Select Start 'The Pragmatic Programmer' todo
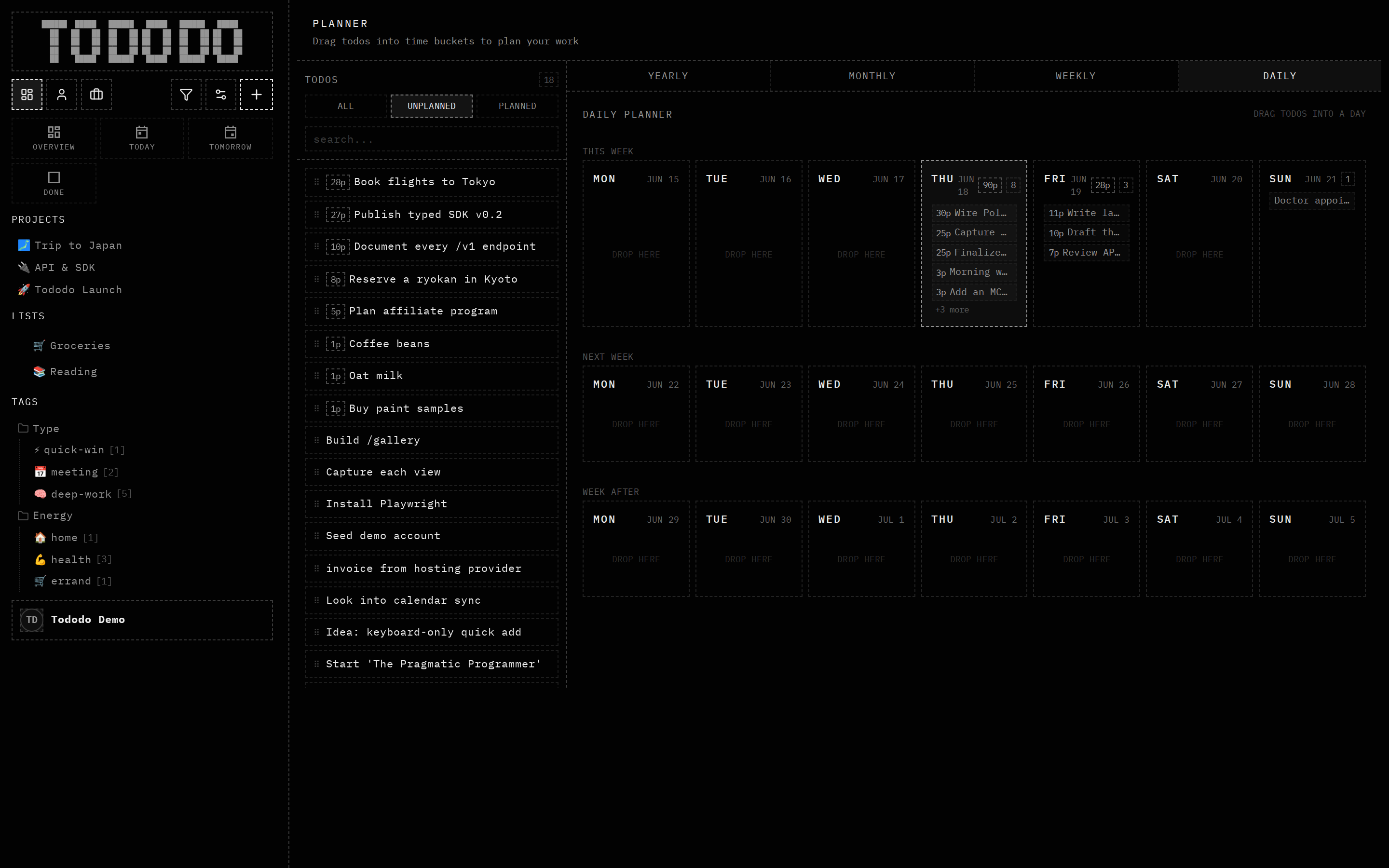1389x868 pixels. pyautogui.click(x=432, y=664)
